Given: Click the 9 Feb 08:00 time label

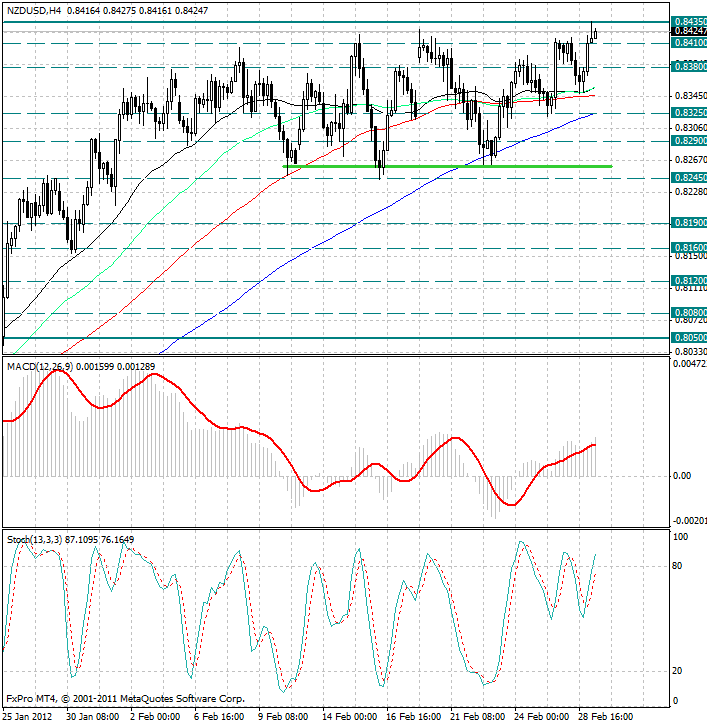Looking at the screenshot, I should 283,717.
